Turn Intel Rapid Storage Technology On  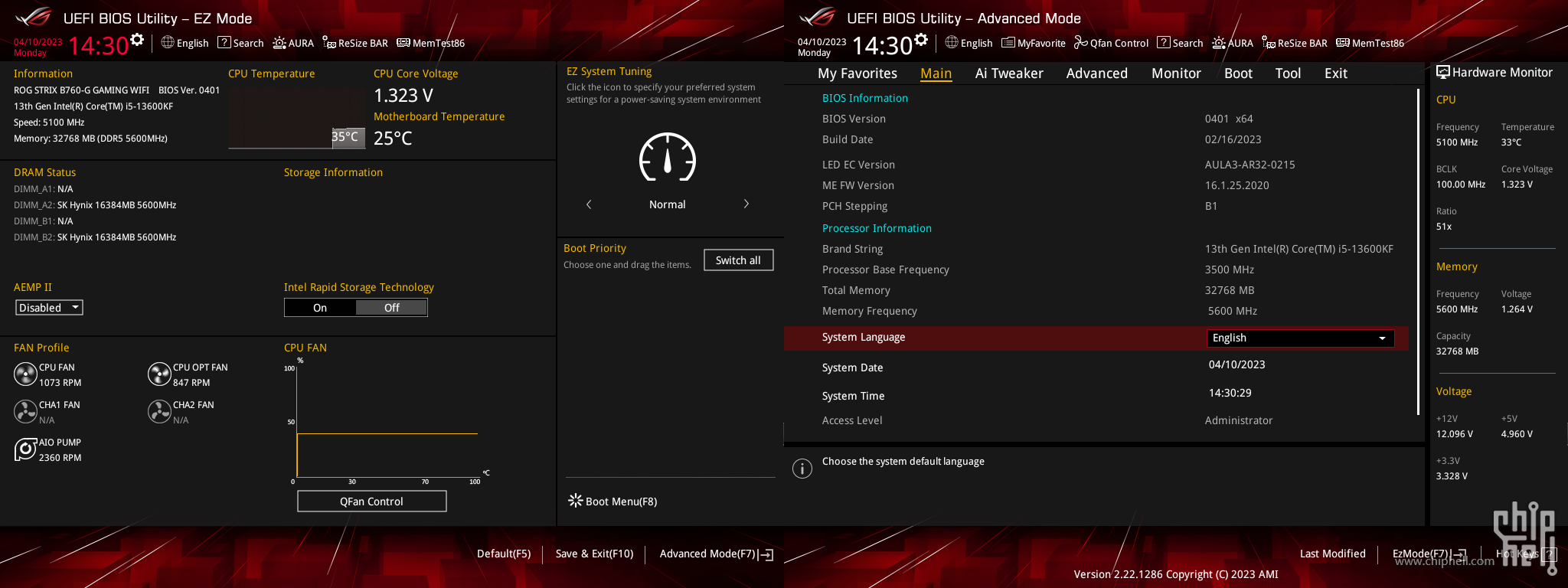[320, 308]
